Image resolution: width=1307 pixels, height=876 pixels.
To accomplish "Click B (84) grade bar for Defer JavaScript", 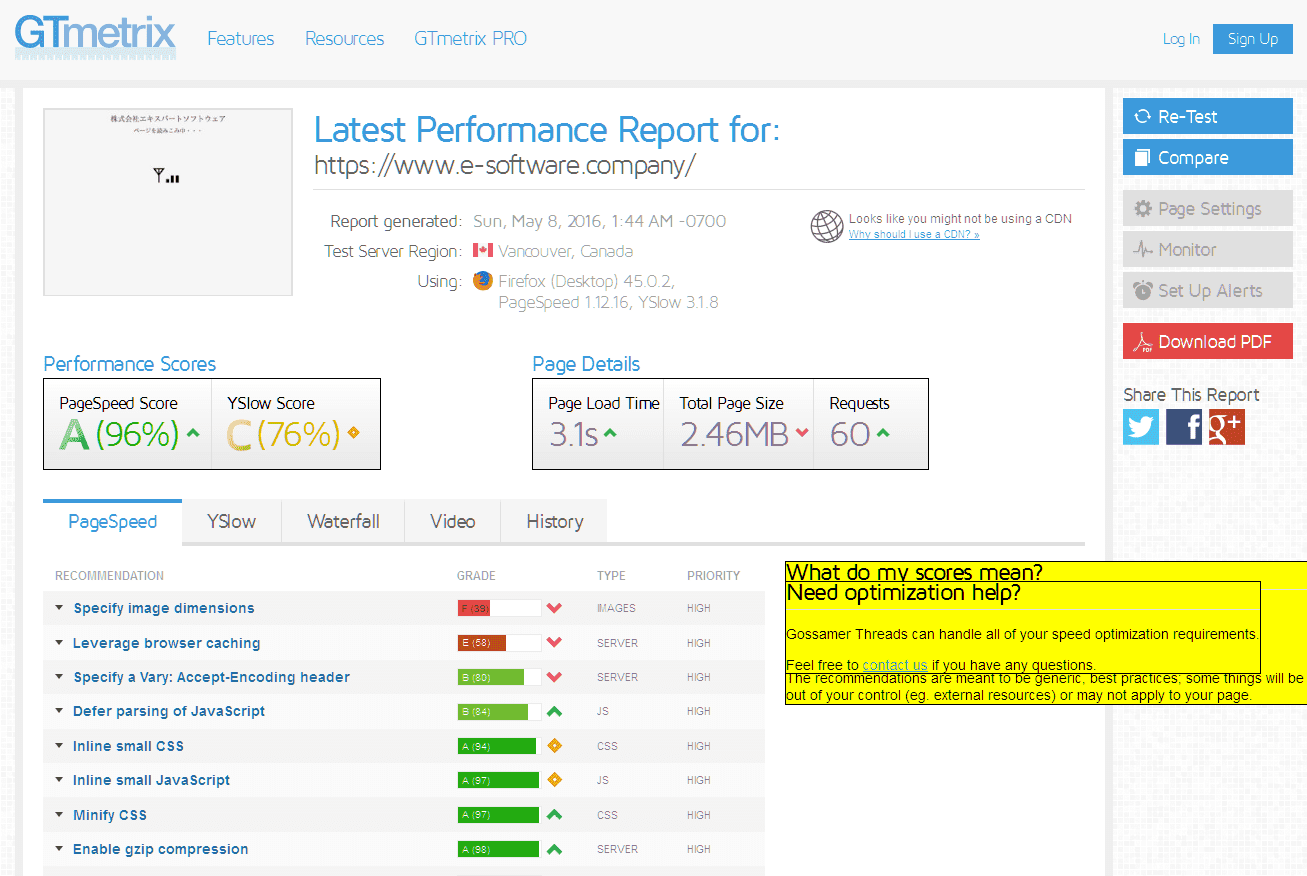I will tap(499, 711).
